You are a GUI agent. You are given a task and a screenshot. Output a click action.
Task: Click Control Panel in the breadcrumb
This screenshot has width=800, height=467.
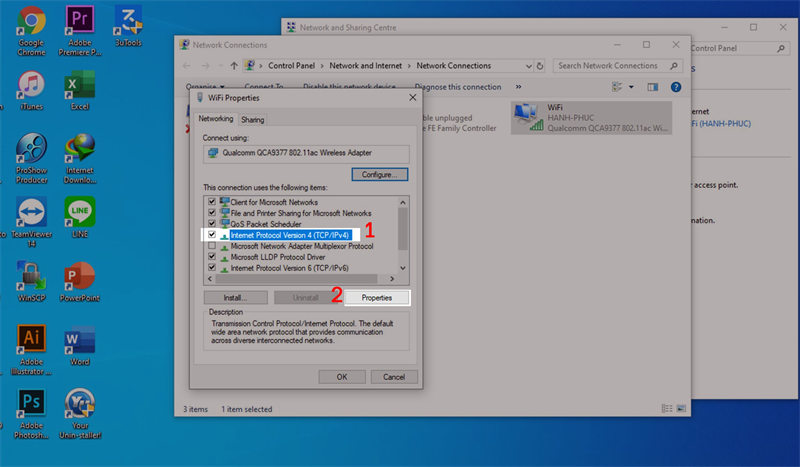pos(291,66)
